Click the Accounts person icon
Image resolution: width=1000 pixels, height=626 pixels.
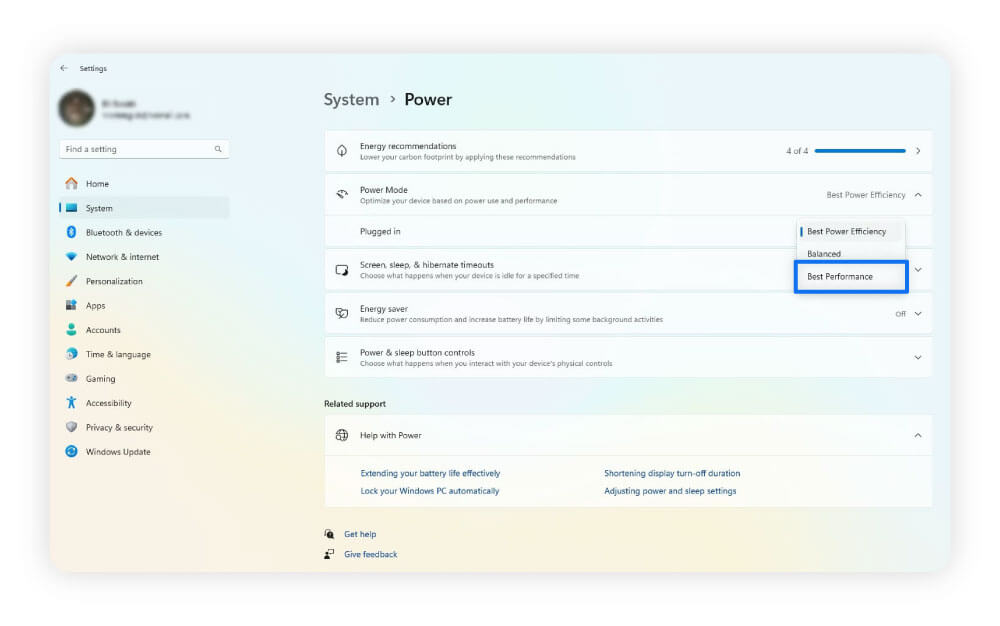71,330
